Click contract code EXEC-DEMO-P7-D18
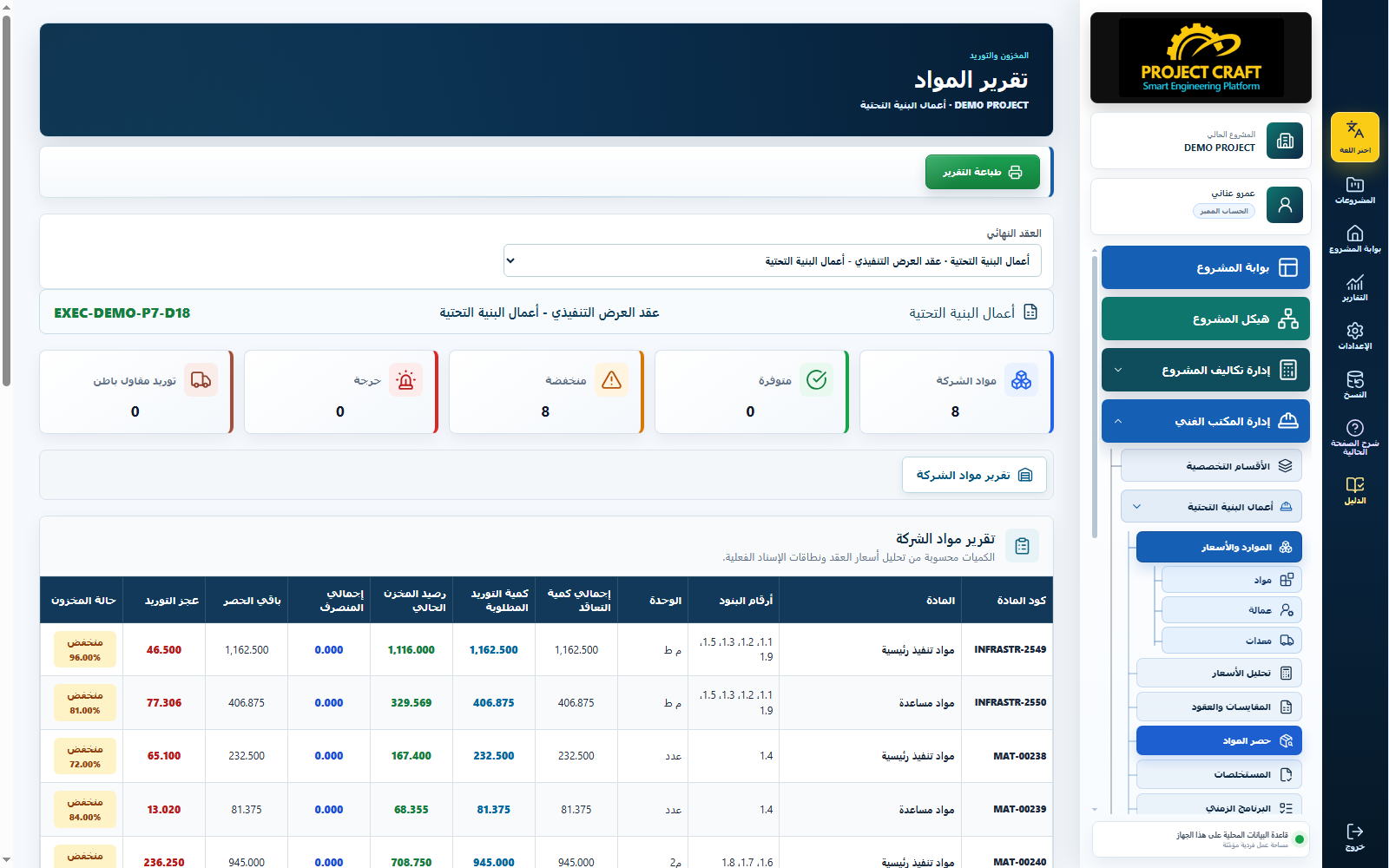The width and height of the screenshot is (1389, 868). click(122, 312)
